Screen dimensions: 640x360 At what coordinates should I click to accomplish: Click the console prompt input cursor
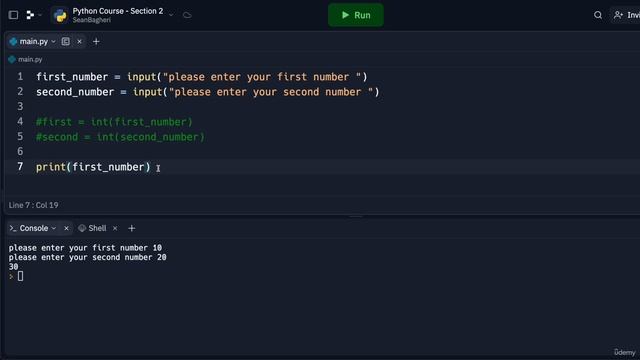tap(20, 276)
